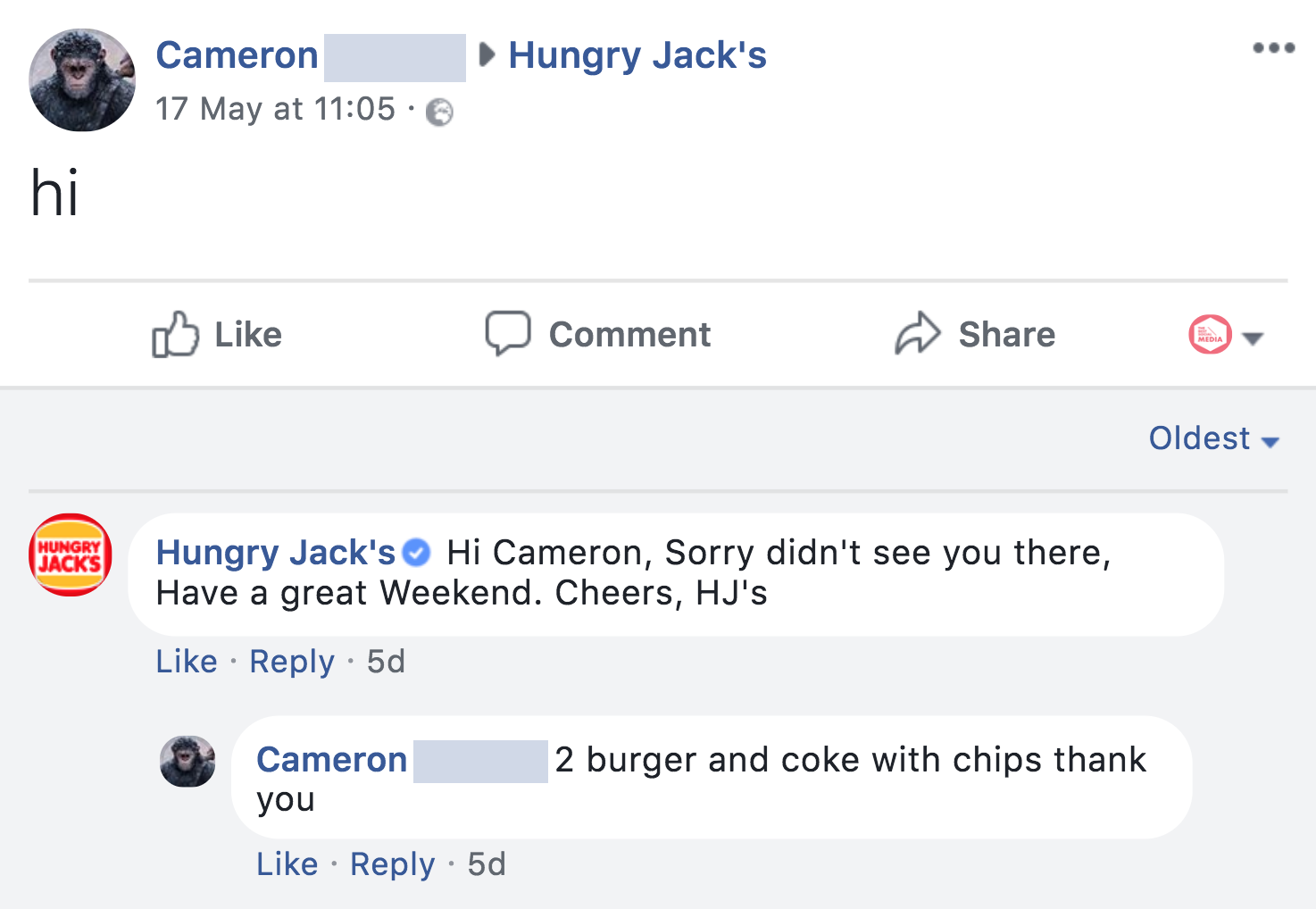The height and width of the screenshot is (909, 1316).
Task: Open Hungry Jack's page link in the post header
Action: pyautogui.click(x=637, y=55)
